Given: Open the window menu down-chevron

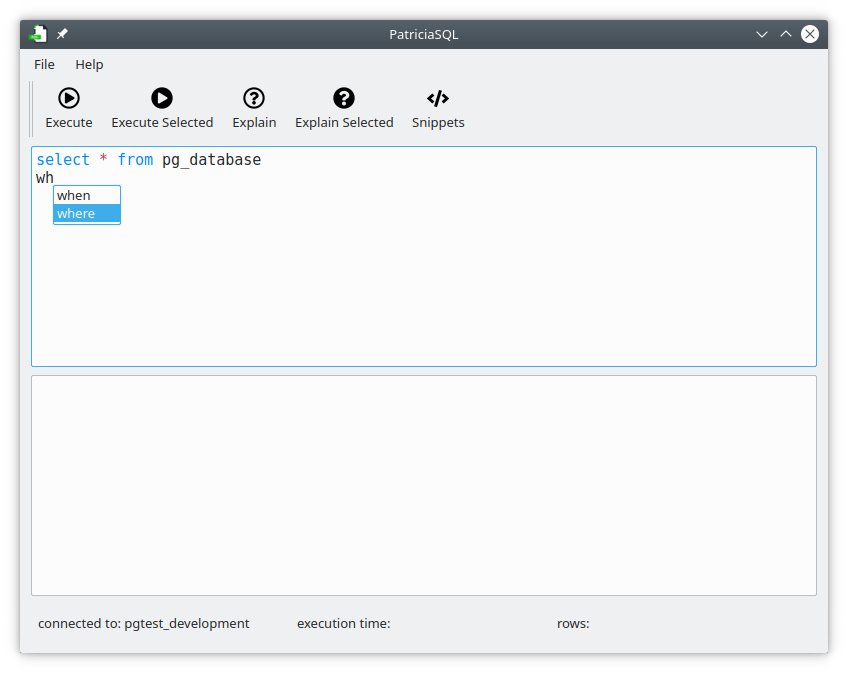Looking at the screenshot, I should tap(762, 34).
